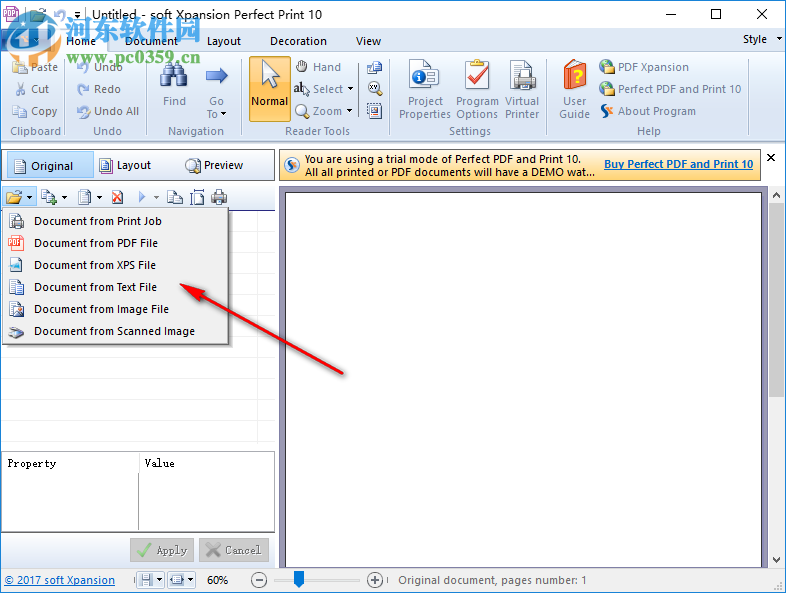Open About Program
Viewport: 786px width, 593px height.
(647, 111)
